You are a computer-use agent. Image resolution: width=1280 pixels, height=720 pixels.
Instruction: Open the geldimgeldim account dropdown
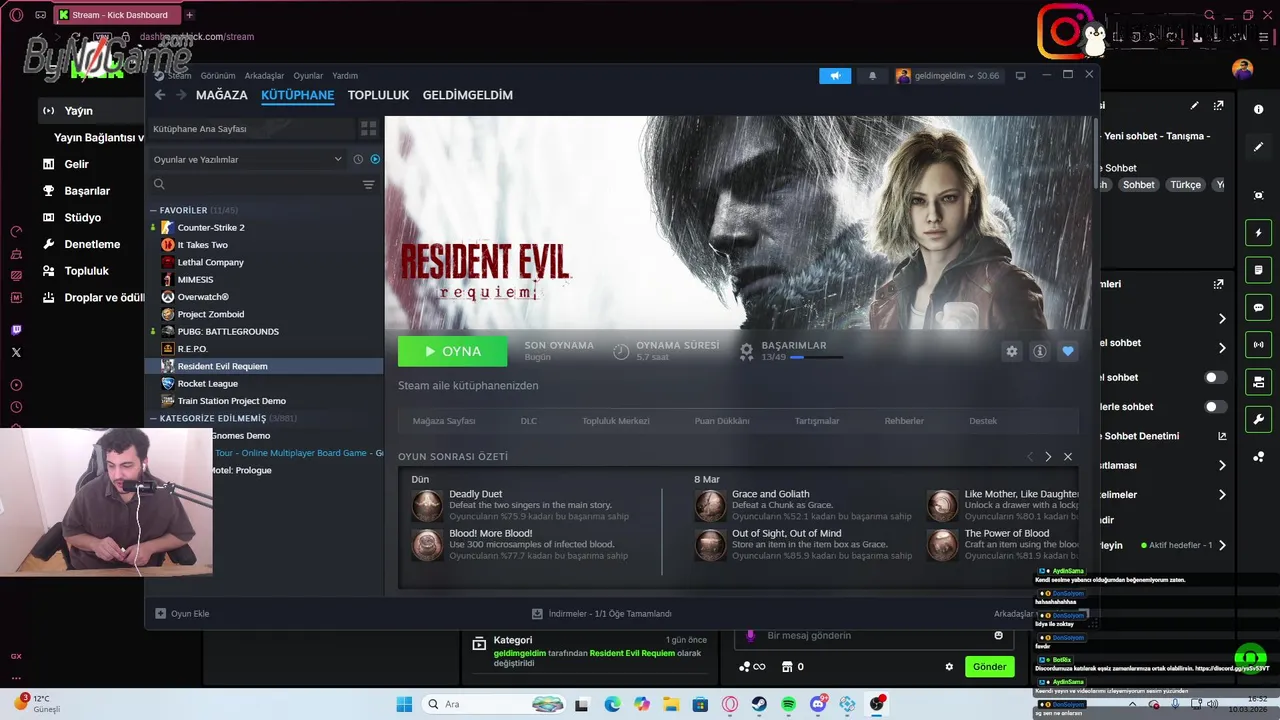tap(948, 76)
